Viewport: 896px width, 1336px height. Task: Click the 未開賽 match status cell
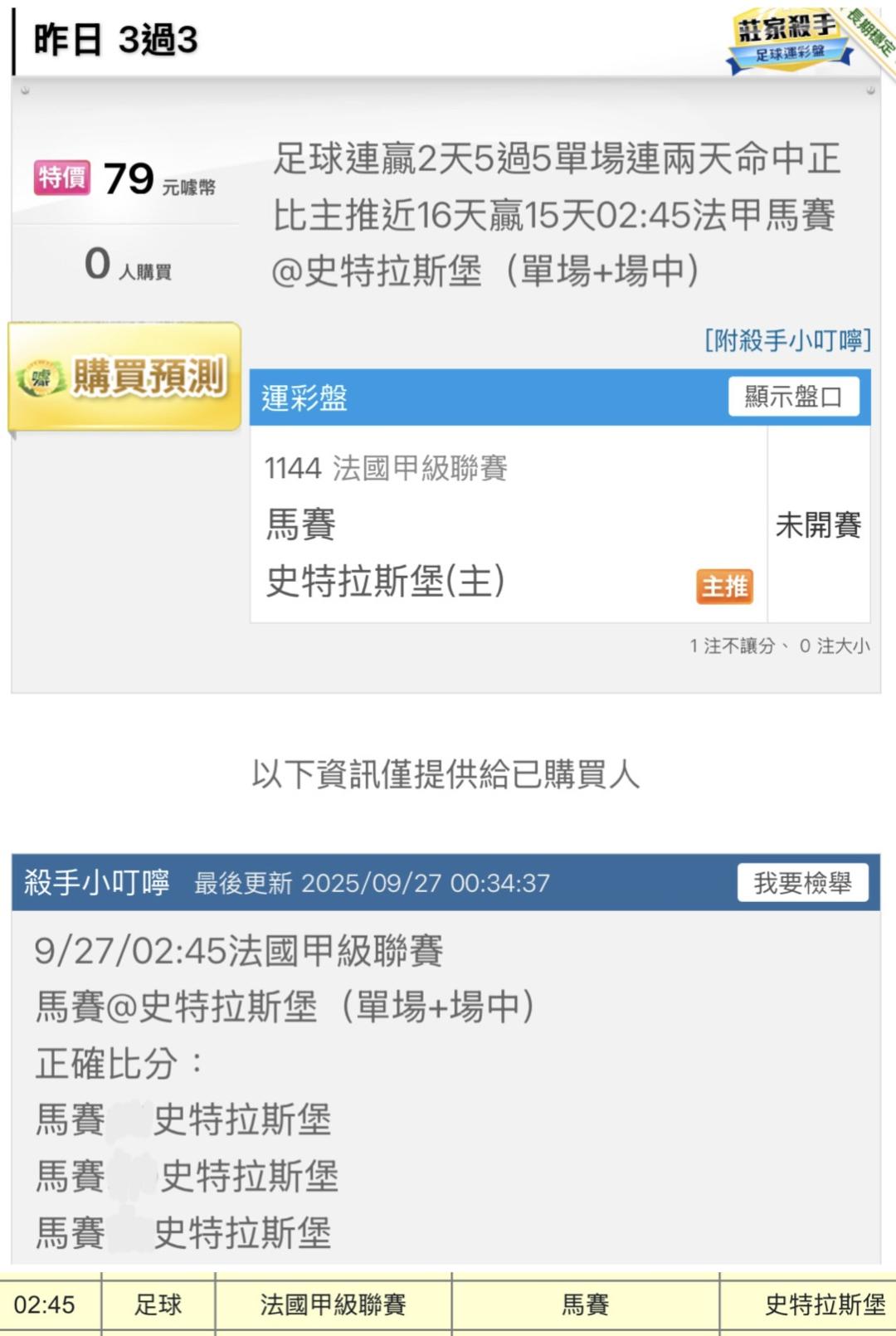tap(818, 524)
